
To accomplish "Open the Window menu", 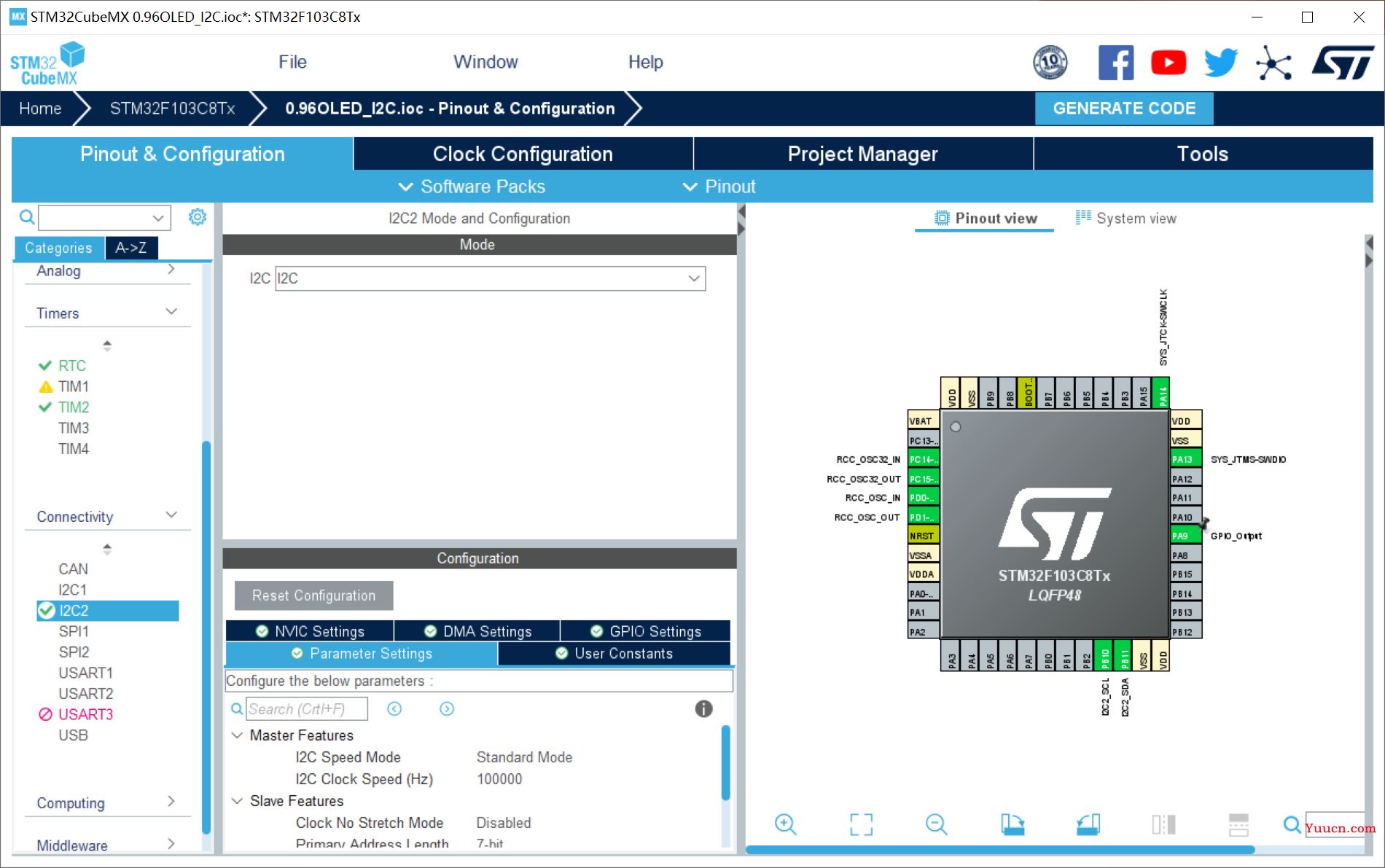I will click(485, 62).
